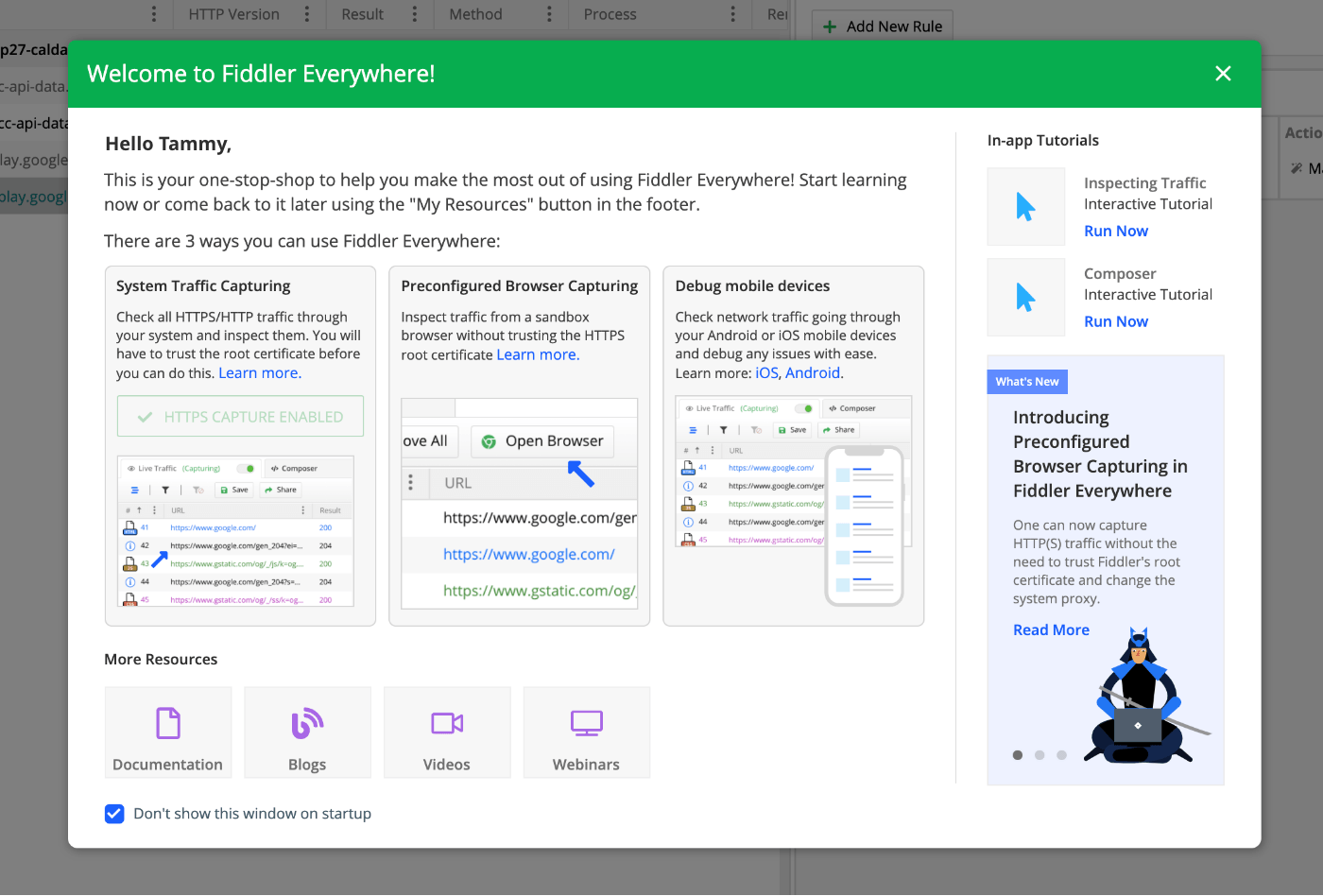
Task: Open the Android mobile debugging link
Action: tap(813, 373)
